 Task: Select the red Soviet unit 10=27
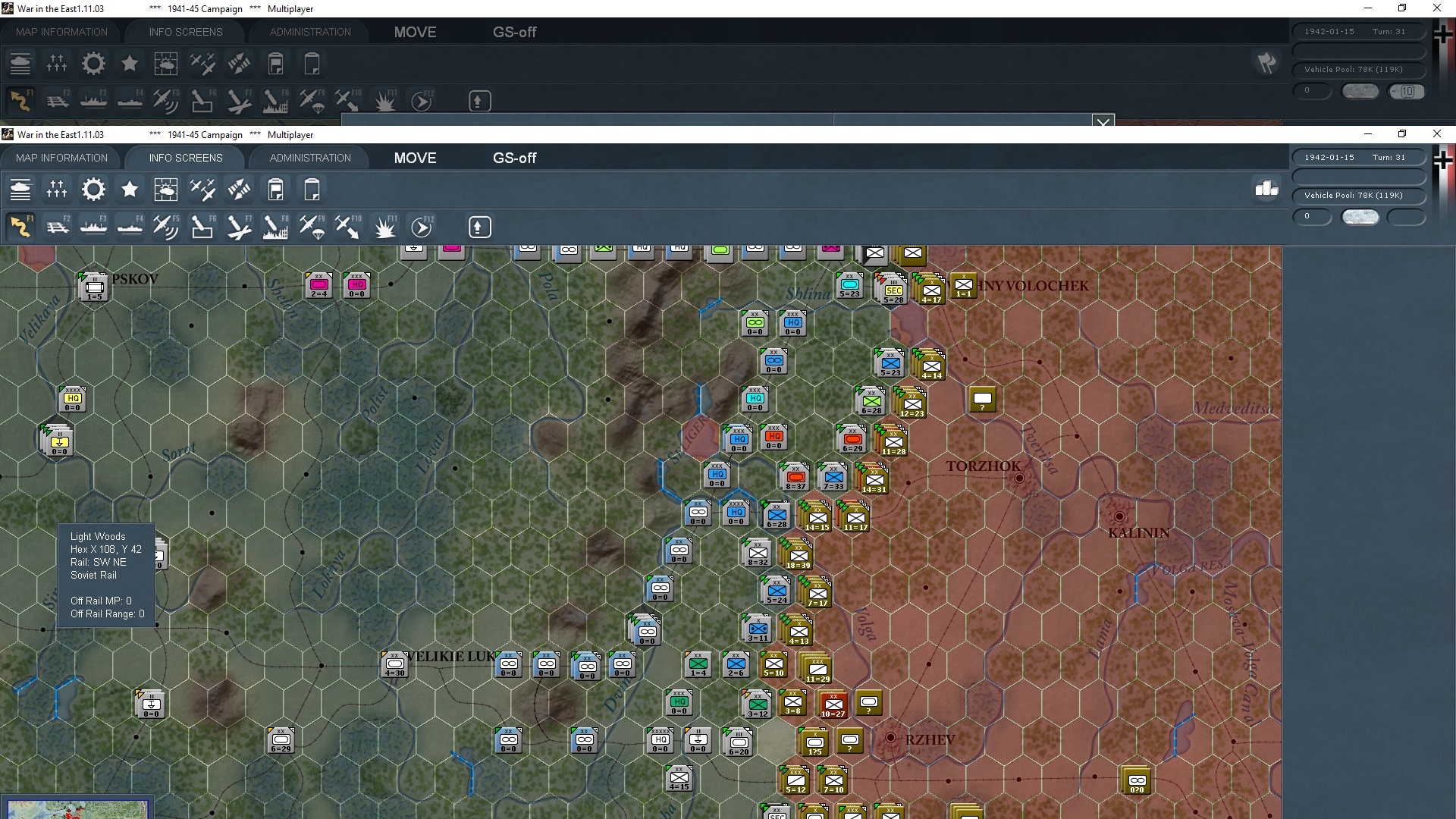[833, 704]
